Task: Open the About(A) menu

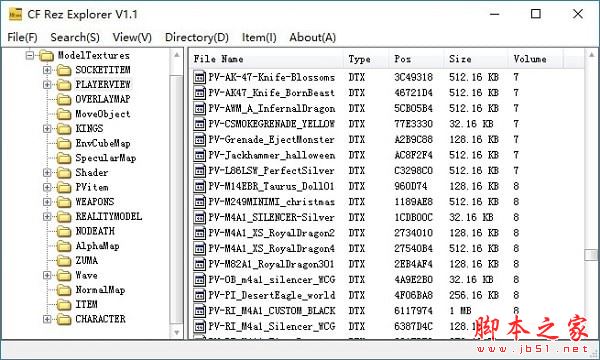Action: (x=313, y=37)
